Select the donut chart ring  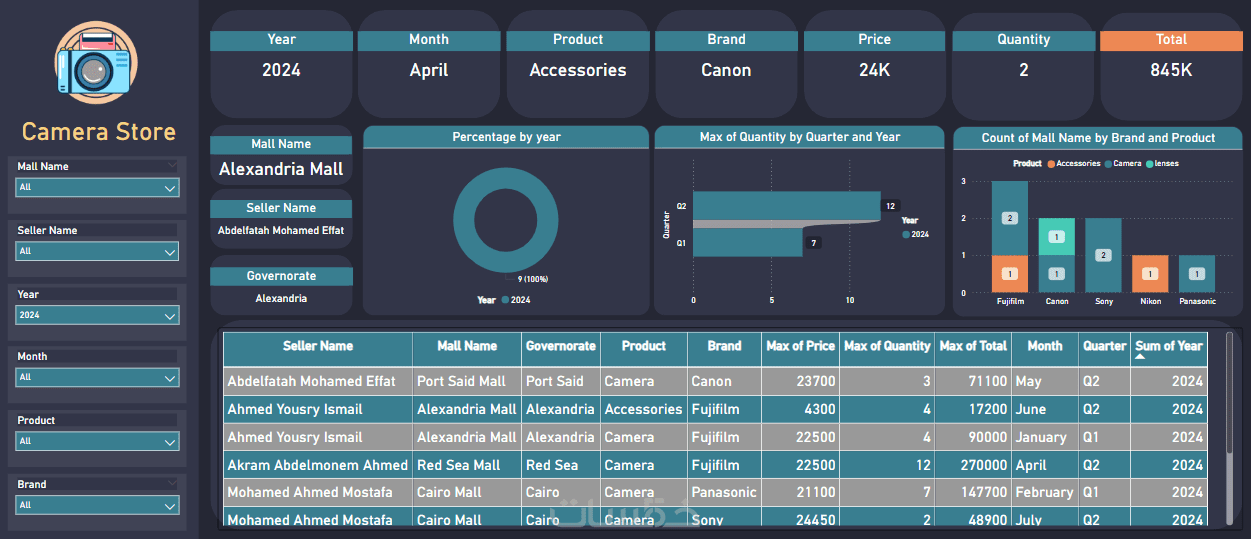coord(506,220)
